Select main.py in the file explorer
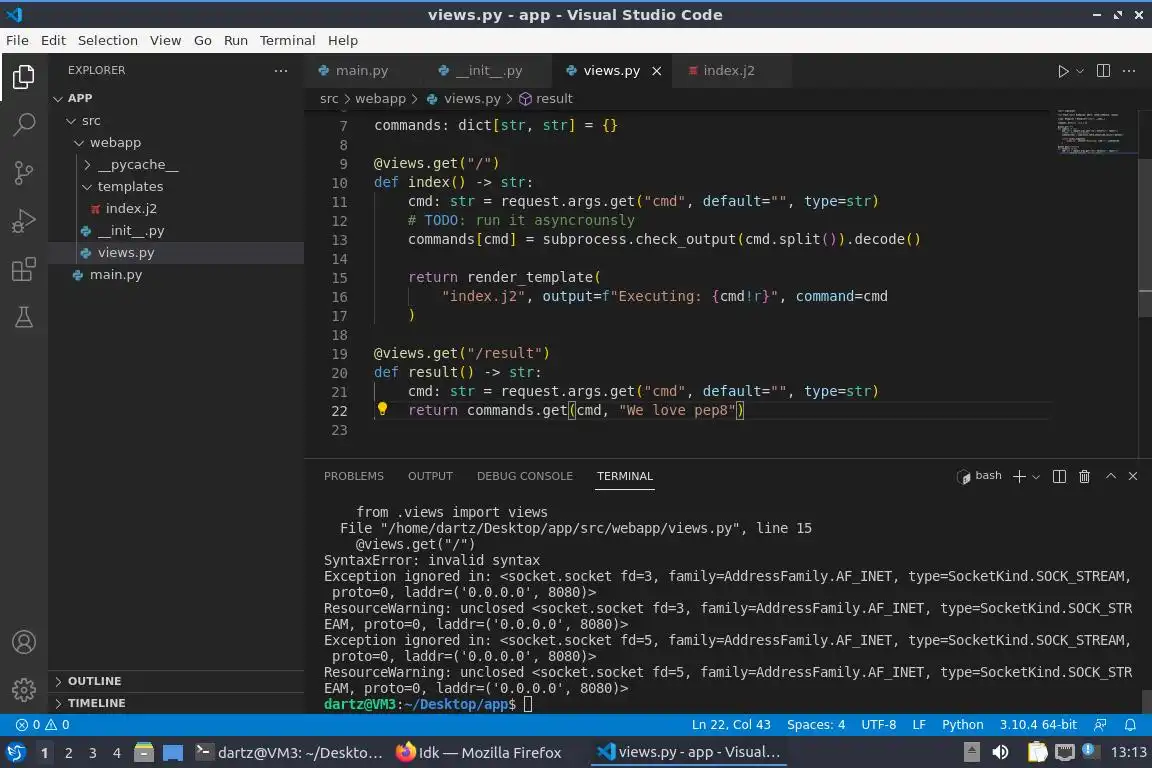The height and width of the screenshot is (768, 1152). pos(176,275)
